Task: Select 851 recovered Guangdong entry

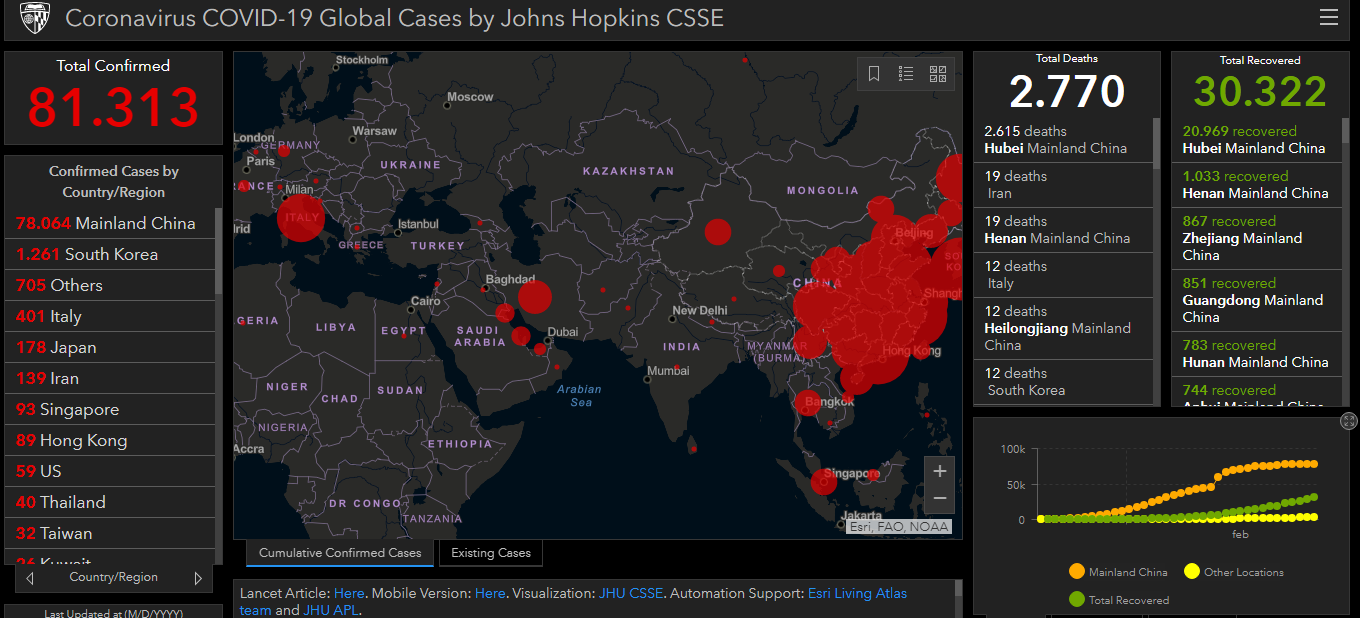Action: pos(1256,300)
